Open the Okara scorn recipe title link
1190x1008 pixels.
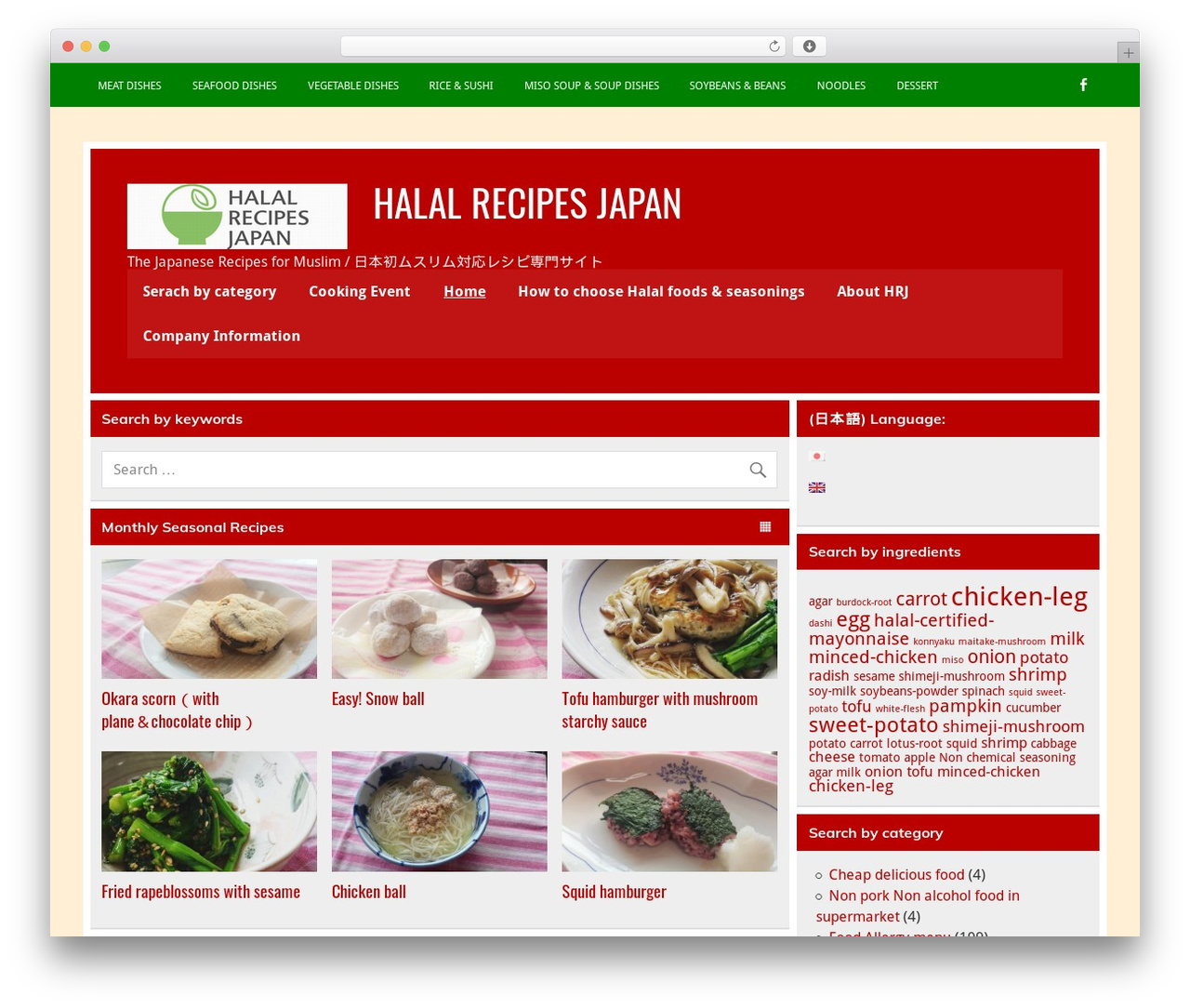(x=177, y=710)
